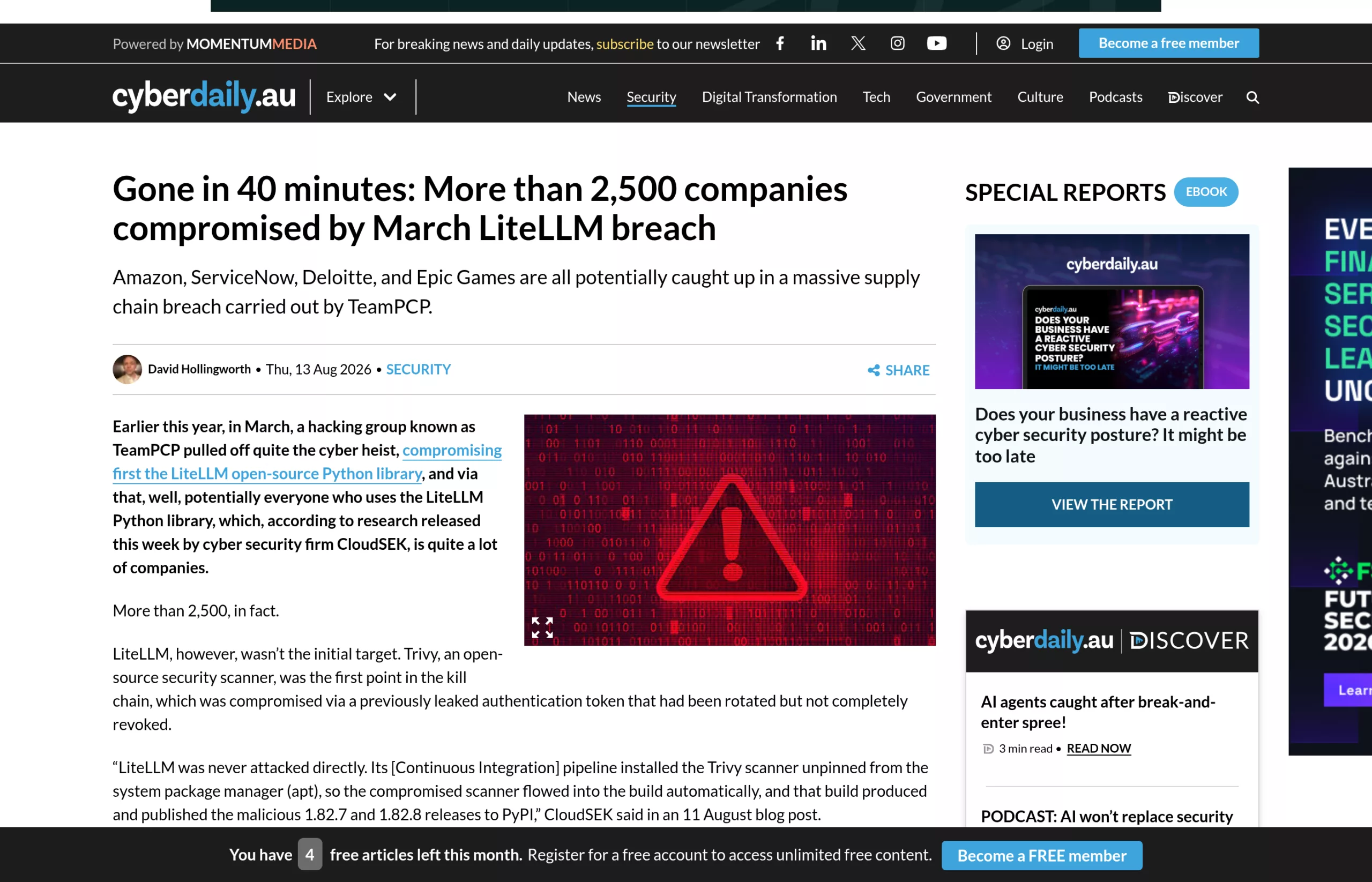Screen dimensions: 1372x882
Task: Open the News menu item
Action: point(584,98)
